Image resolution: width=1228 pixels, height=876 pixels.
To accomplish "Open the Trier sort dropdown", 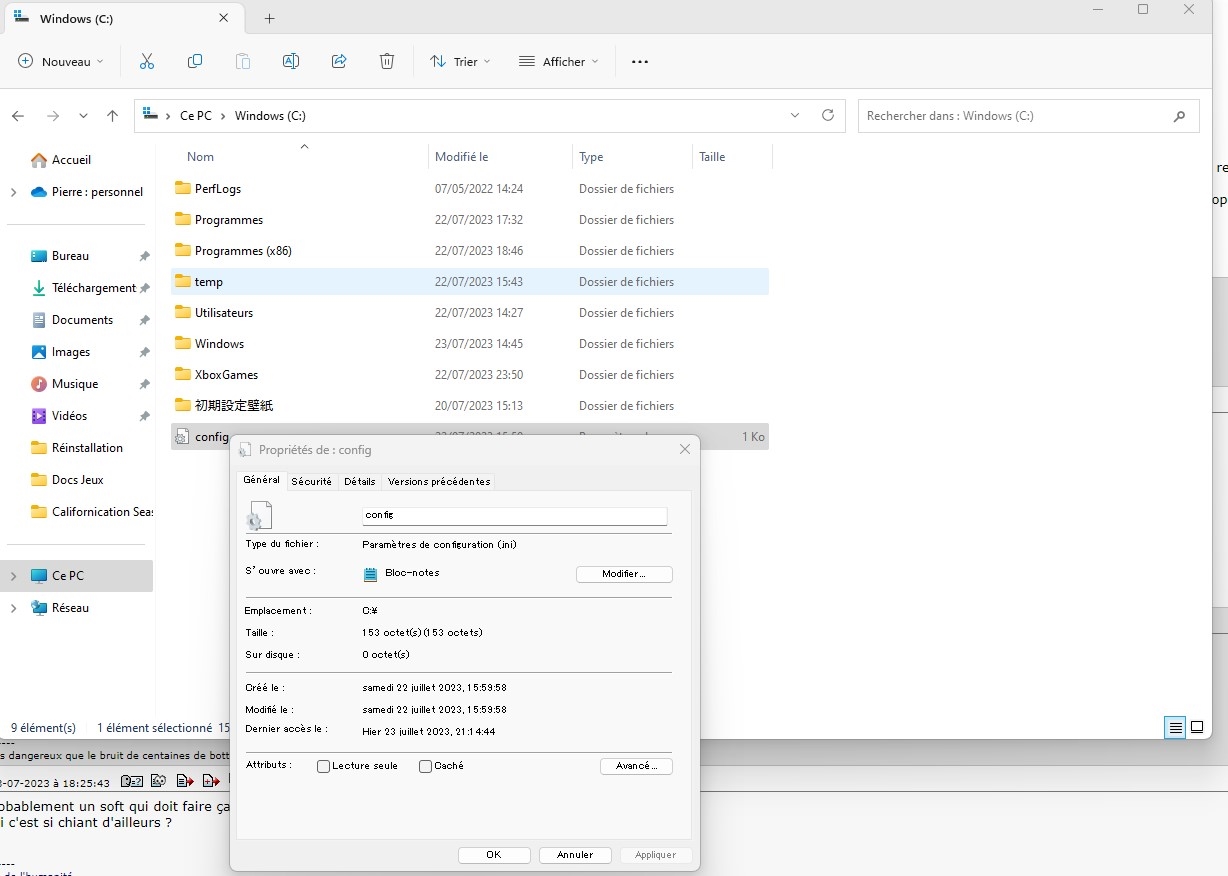I will click(460, 62).
